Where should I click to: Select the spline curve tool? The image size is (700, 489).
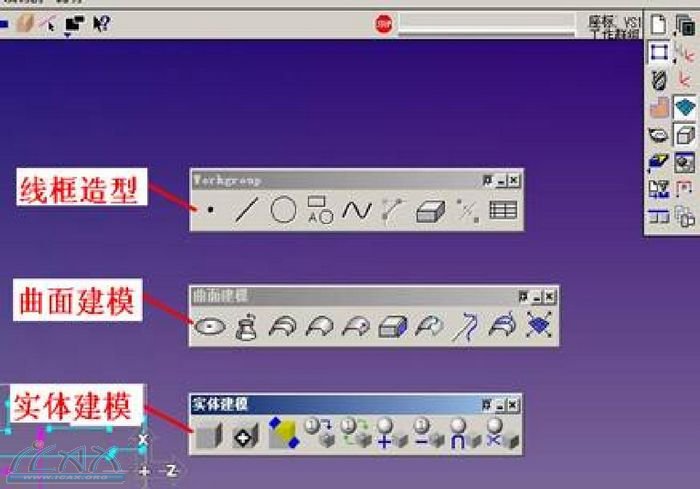coord(357,210)
